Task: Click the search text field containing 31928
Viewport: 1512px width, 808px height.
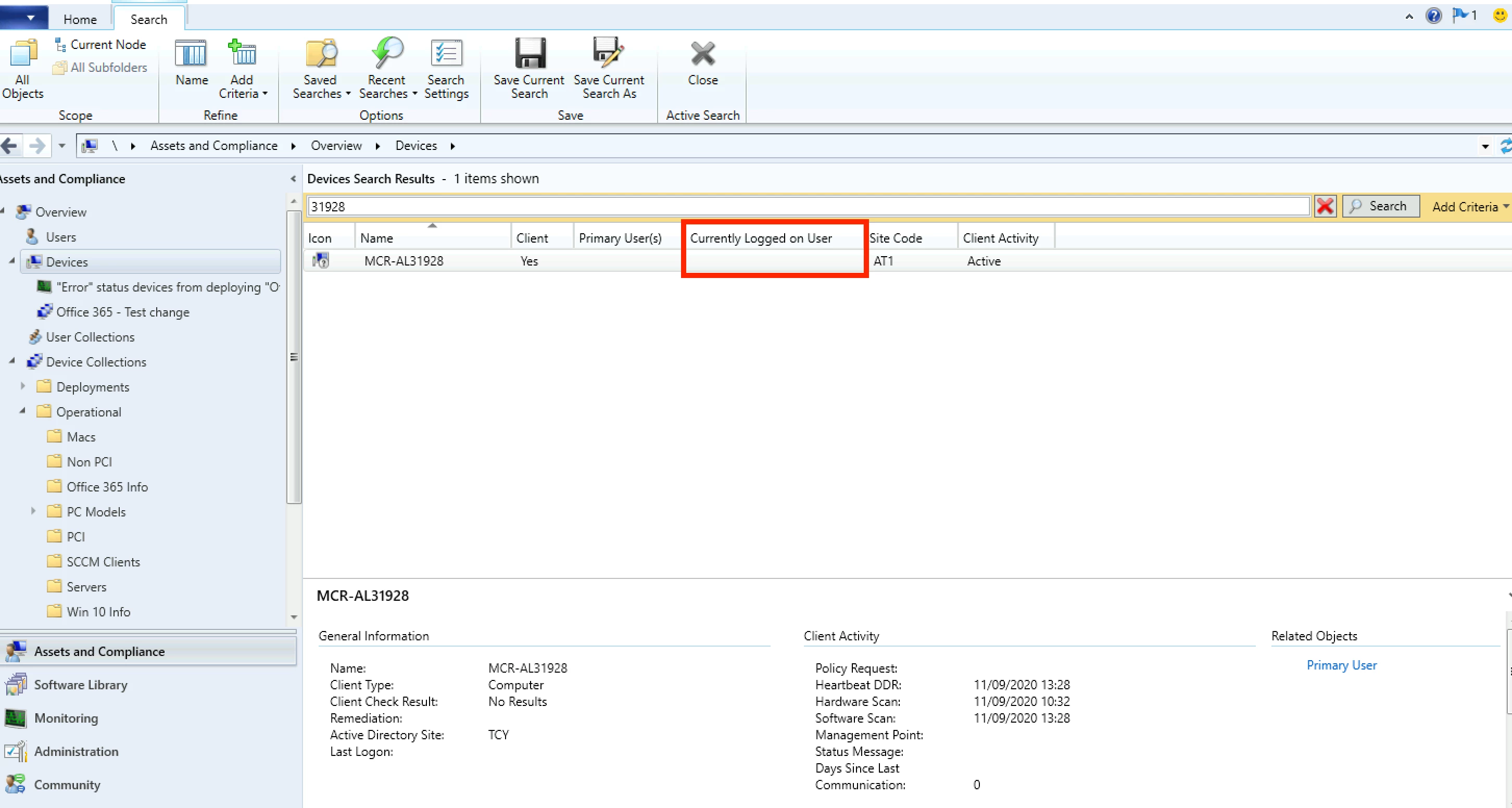Action: pyautogui.click(x=808, y=207)
